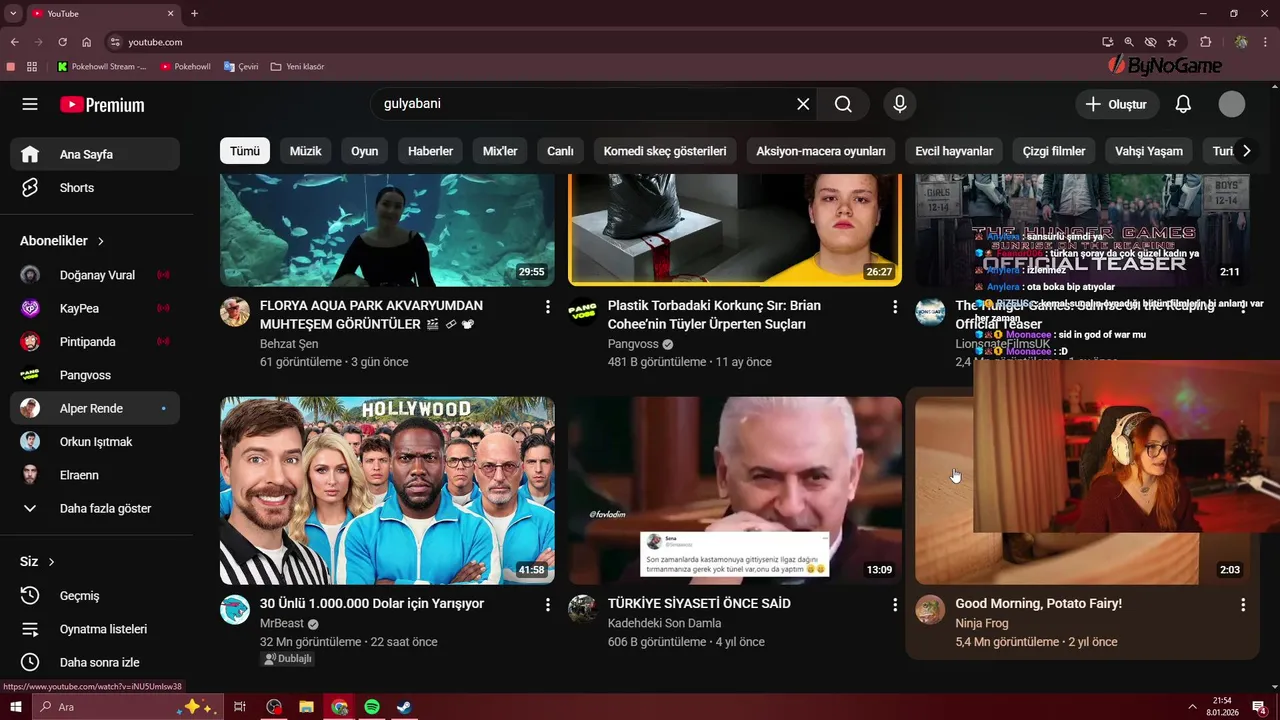
Task: Open browser extensions puzzle icon
Action: pos(1205,42)
